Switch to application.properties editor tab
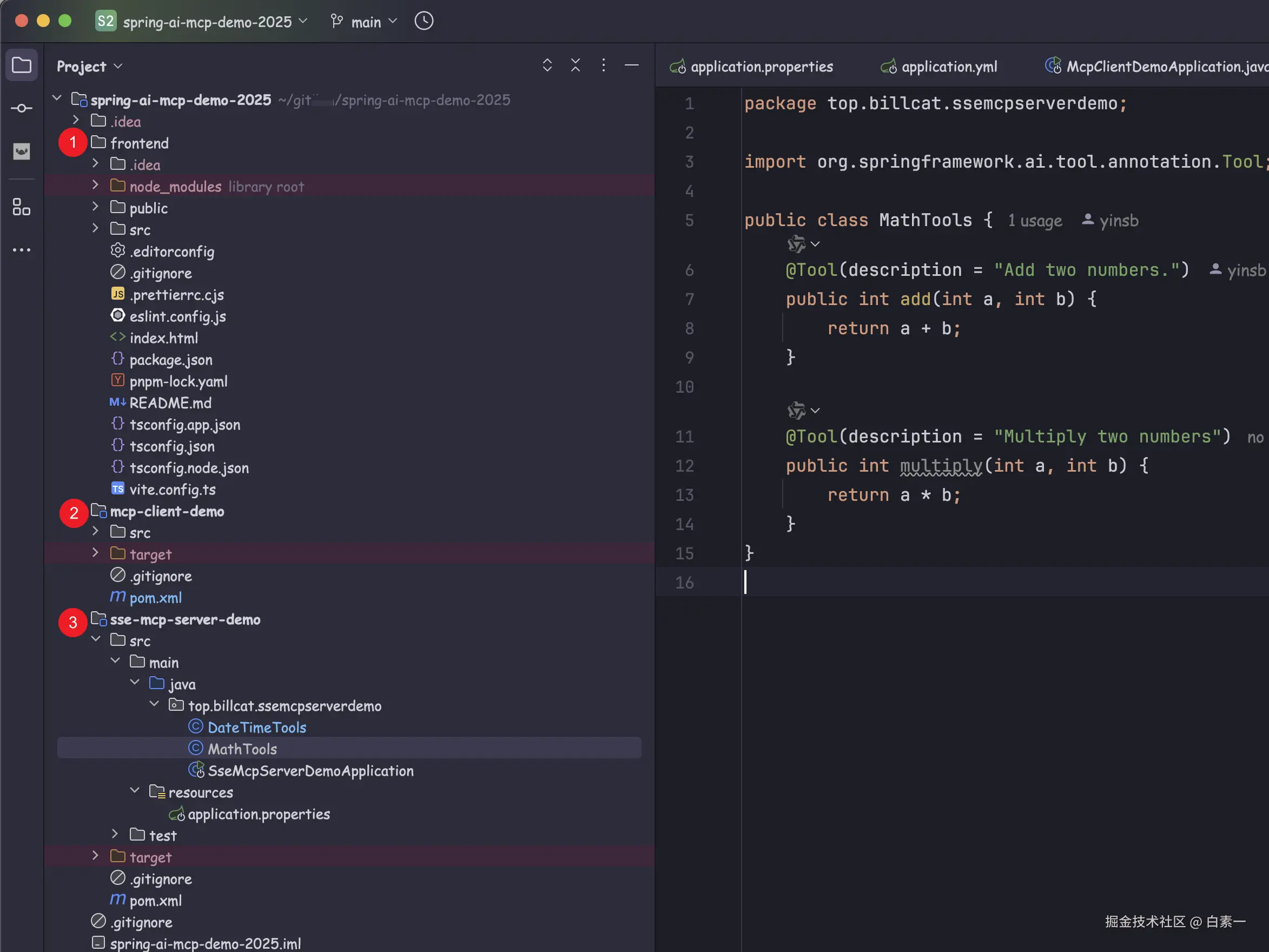 pyautogui.click(x=761, y=67)
